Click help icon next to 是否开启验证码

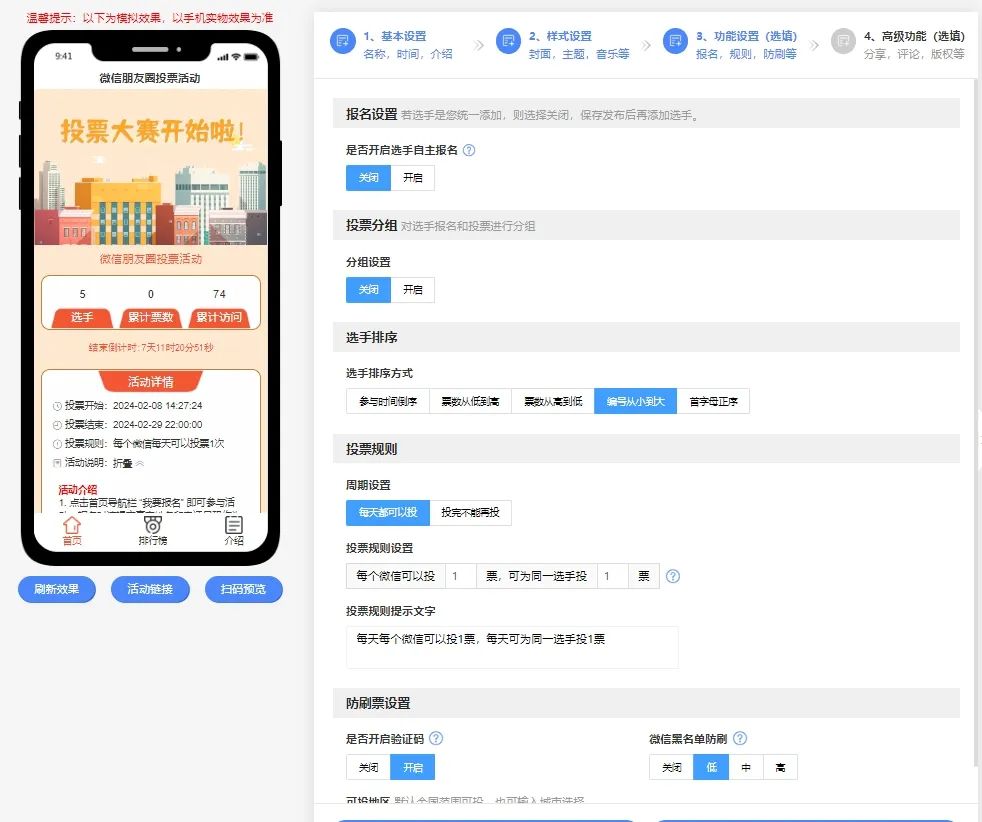click(x=436, y=739)
